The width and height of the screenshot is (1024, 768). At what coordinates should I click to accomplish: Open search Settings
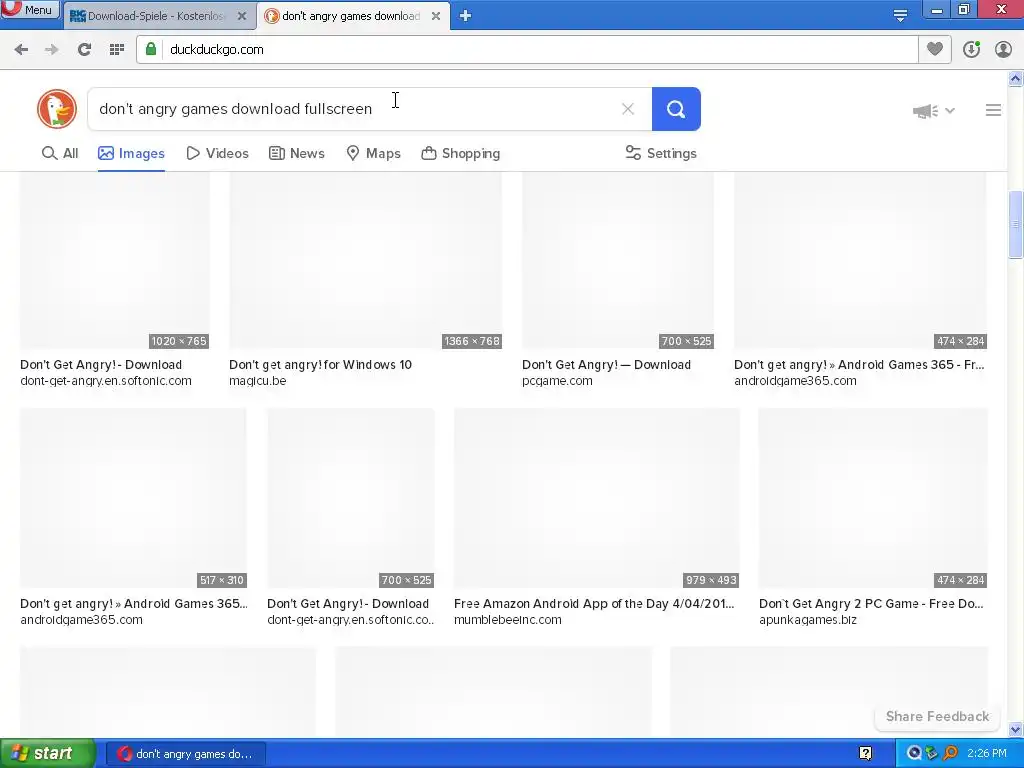click(x=661, y=153)
